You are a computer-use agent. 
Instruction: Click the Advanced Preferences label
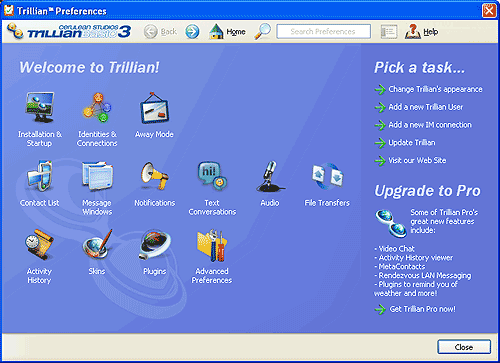212,276
